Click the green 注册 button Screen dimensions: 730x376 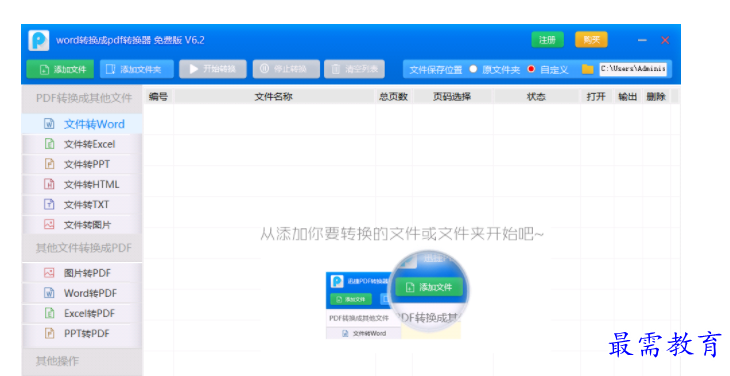point(548,40)
